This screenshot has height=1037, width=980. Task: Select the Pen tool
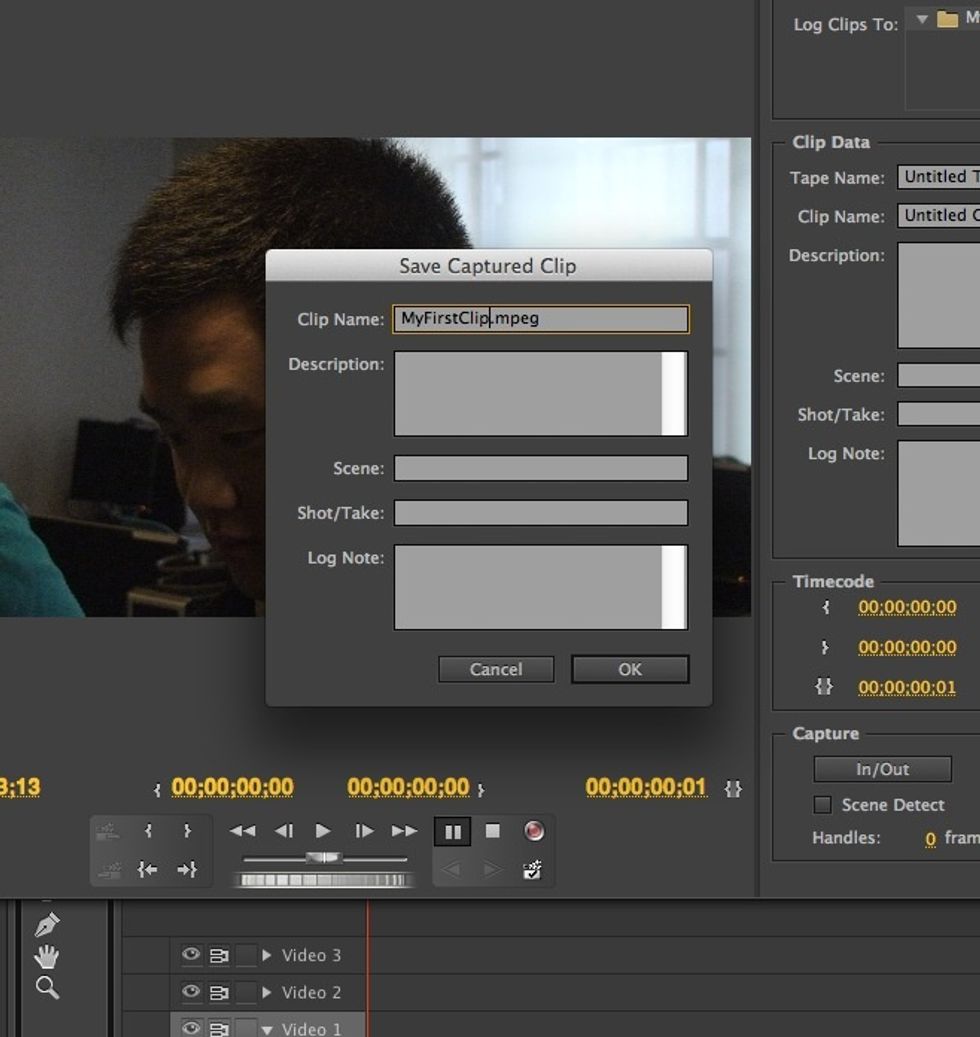pyautogui.click(x=46, y=925)
